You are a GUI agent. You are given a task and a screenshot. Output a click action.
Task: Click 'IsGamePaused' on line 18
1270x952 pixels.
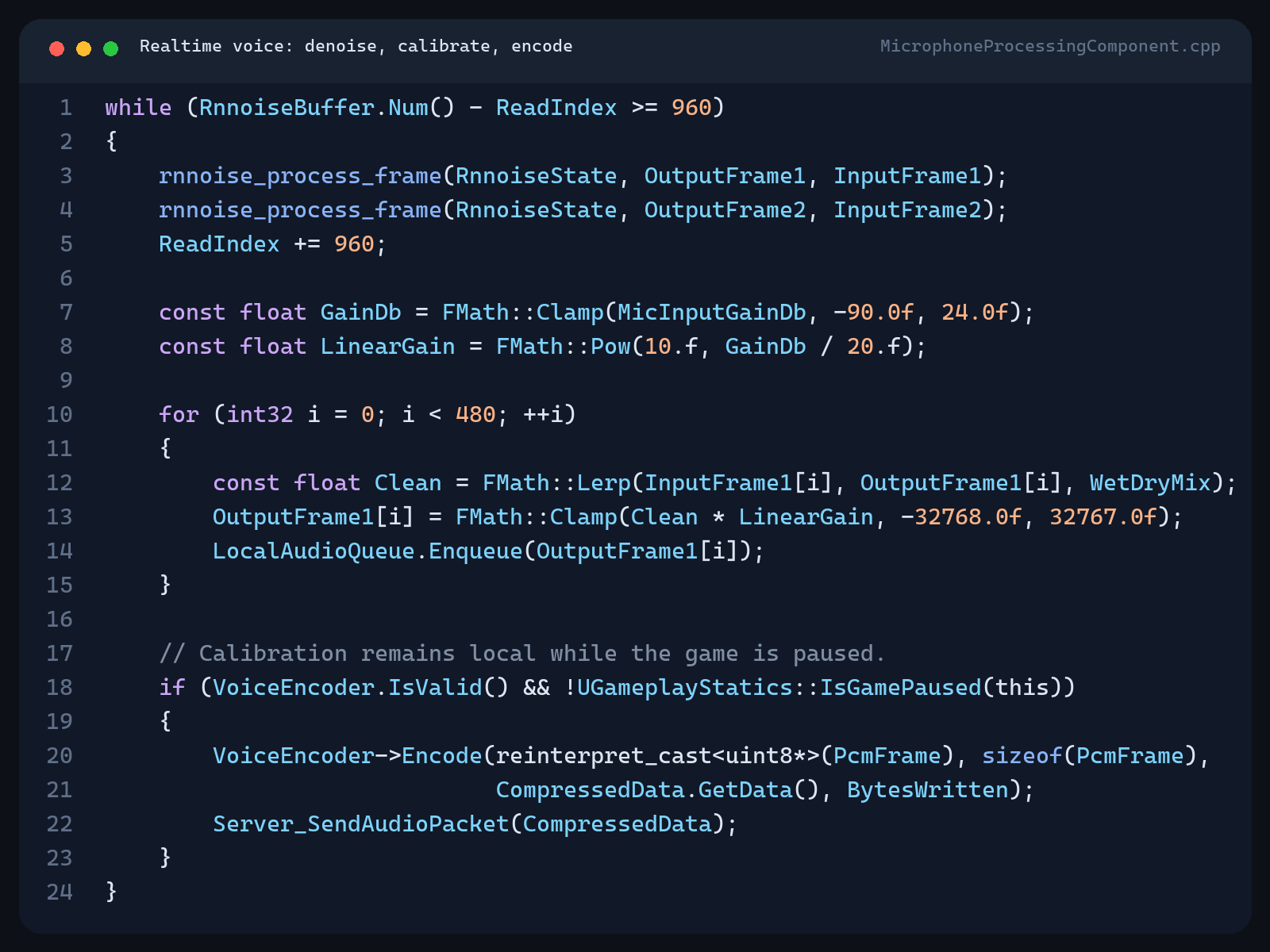(901, 687)
